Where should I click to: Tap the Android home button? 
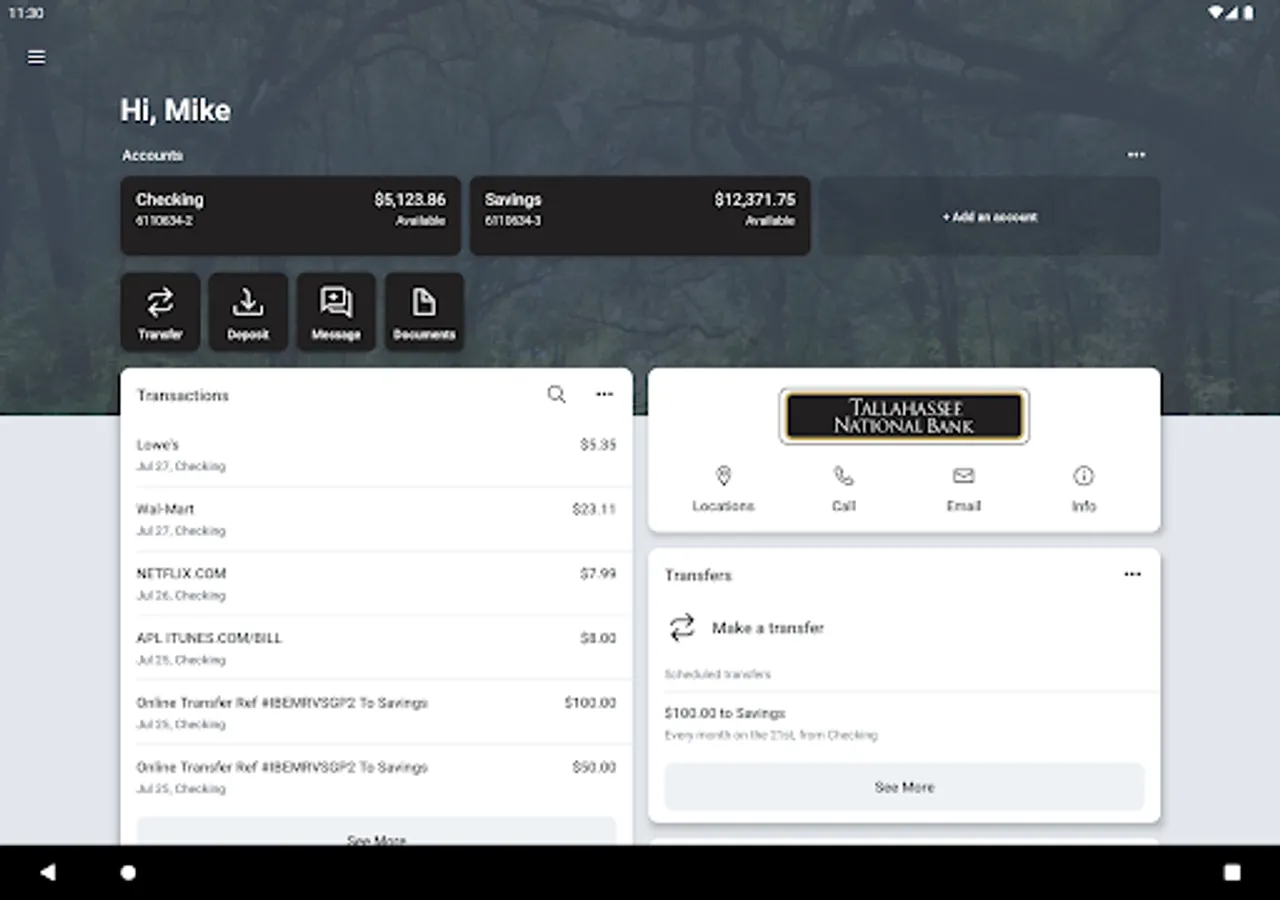pos(128,872)
